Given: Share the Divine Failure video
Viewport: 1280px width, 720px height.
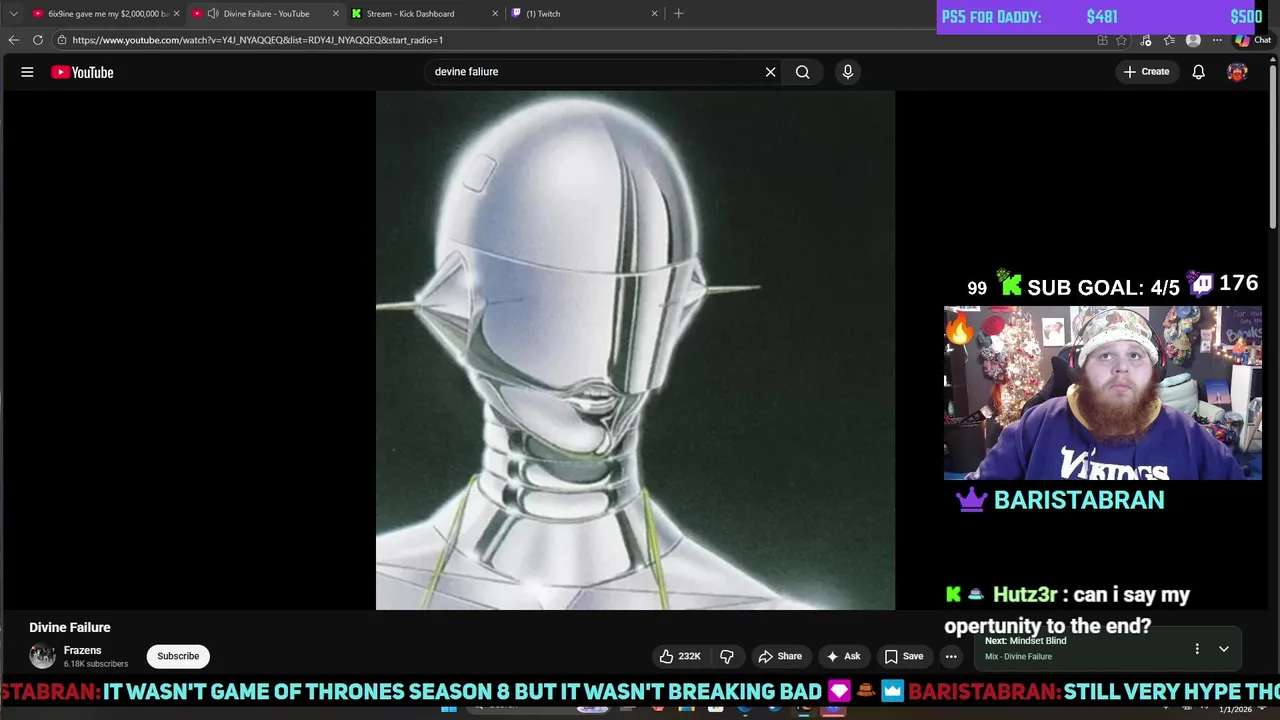Looking at the screenshot, I should pos(780,656).
